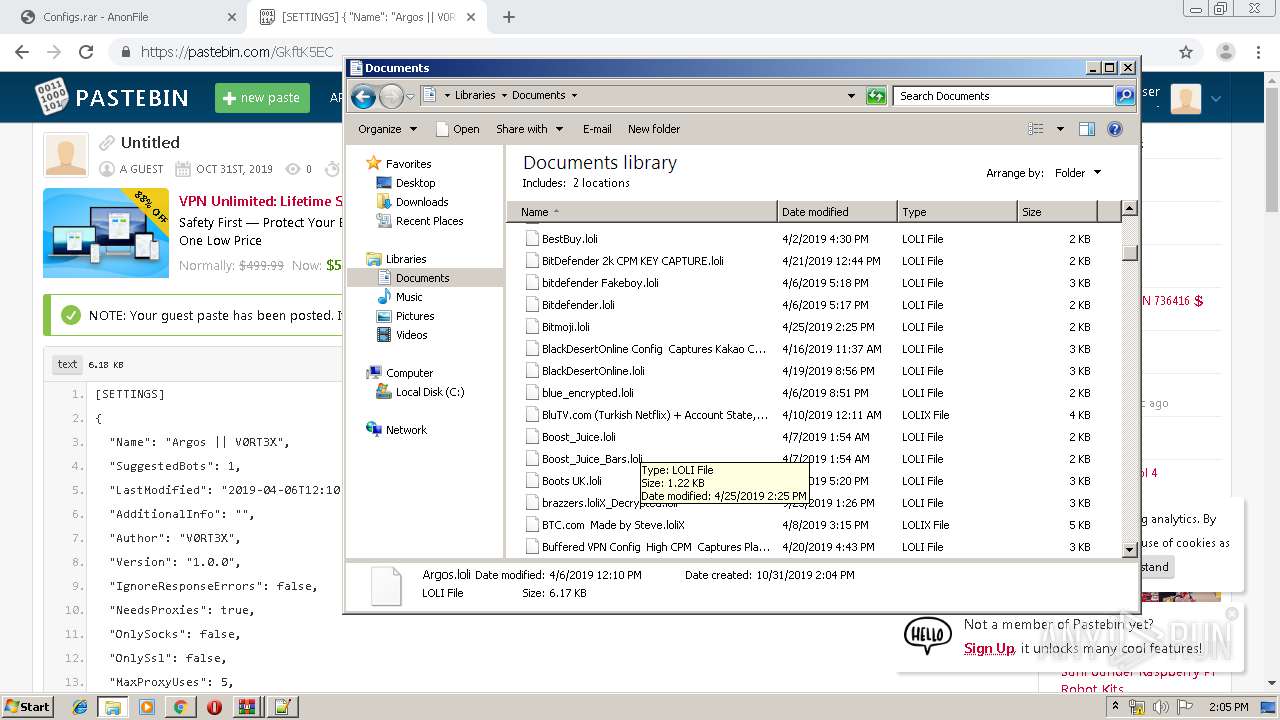
Task: Select Bitmoji.loli file
Action: [565, 327]
